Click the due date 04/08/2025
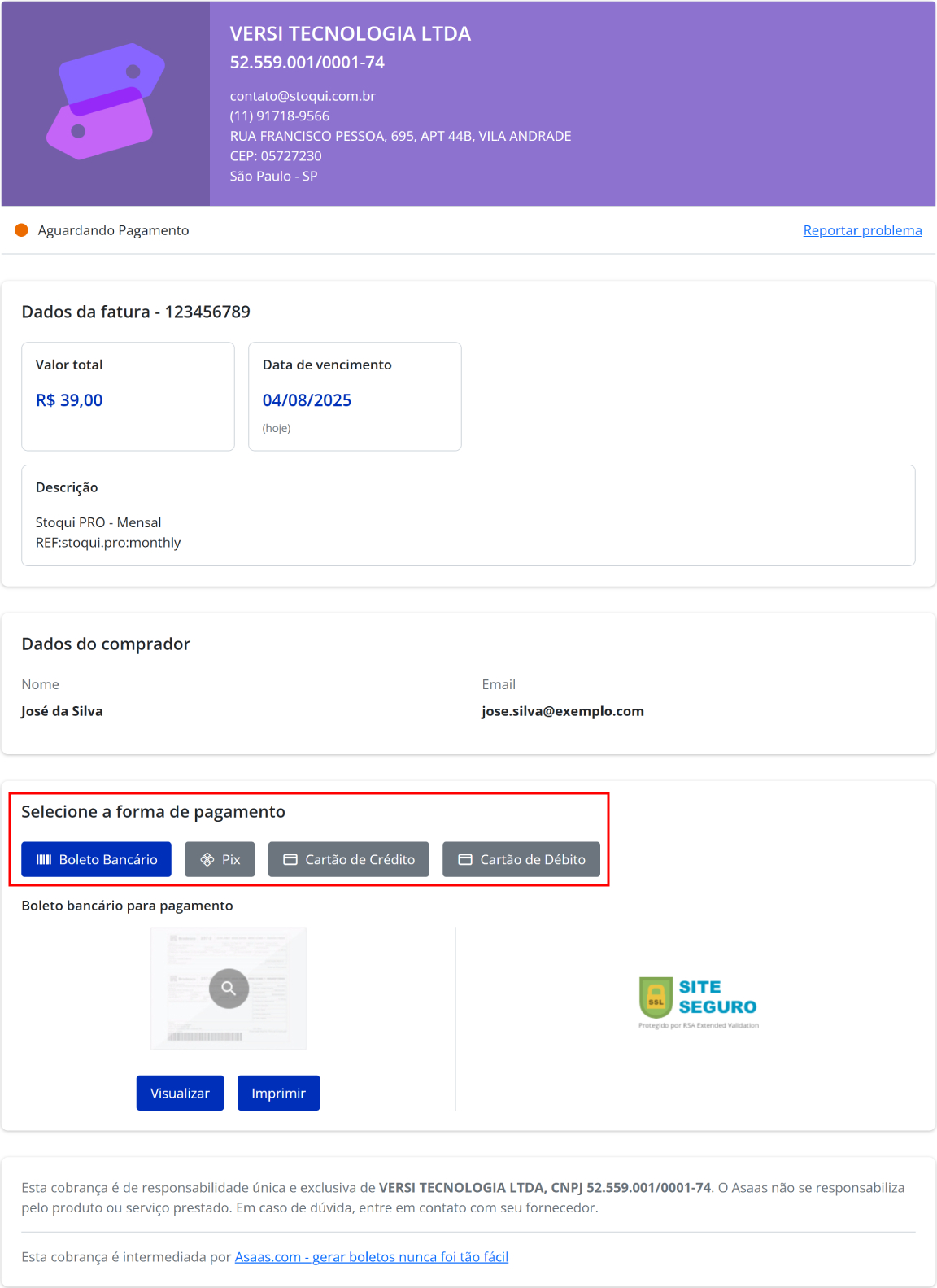This screenshot has height=1288, width=937. [x=307, y=400]
